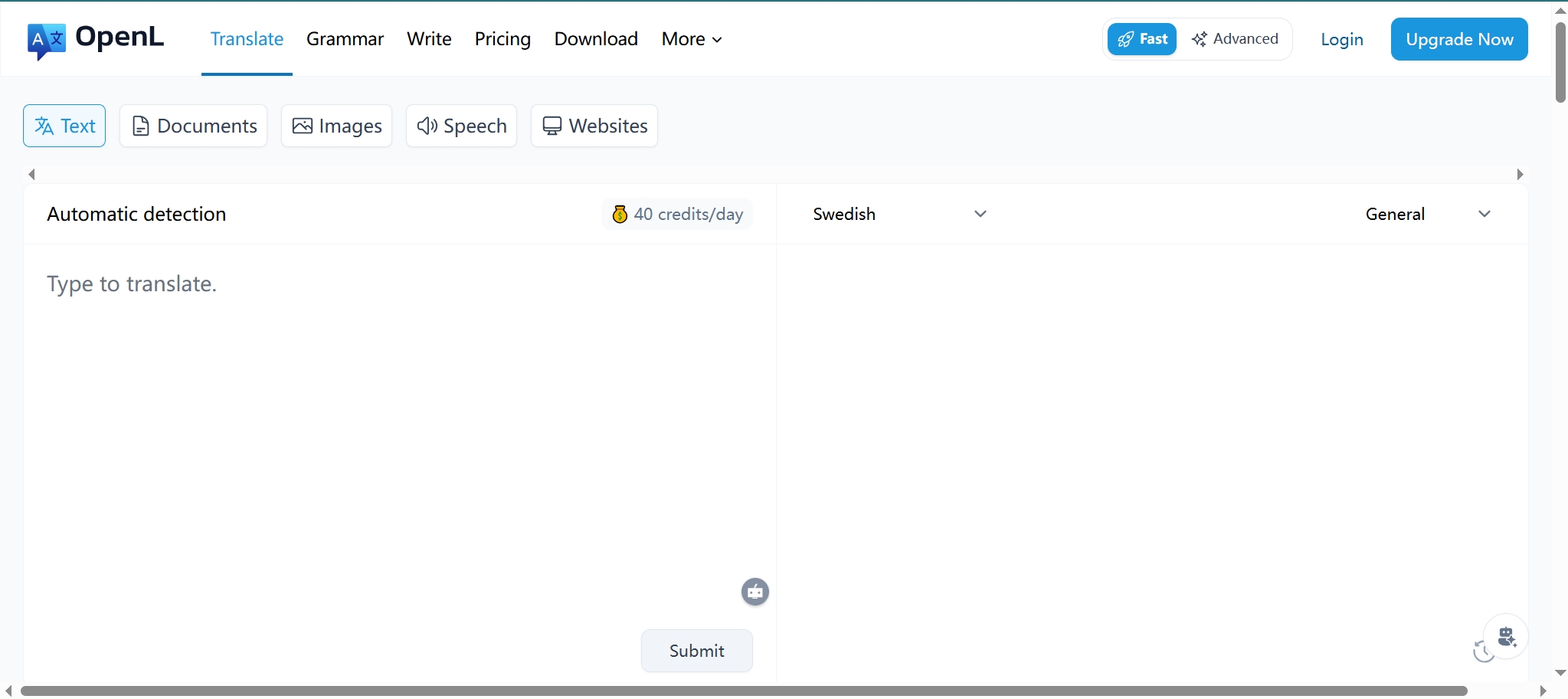Viewport: 1568px width, 699px height.
Task: Click the gold credits coin icon
Action: (x=620, y=215)
